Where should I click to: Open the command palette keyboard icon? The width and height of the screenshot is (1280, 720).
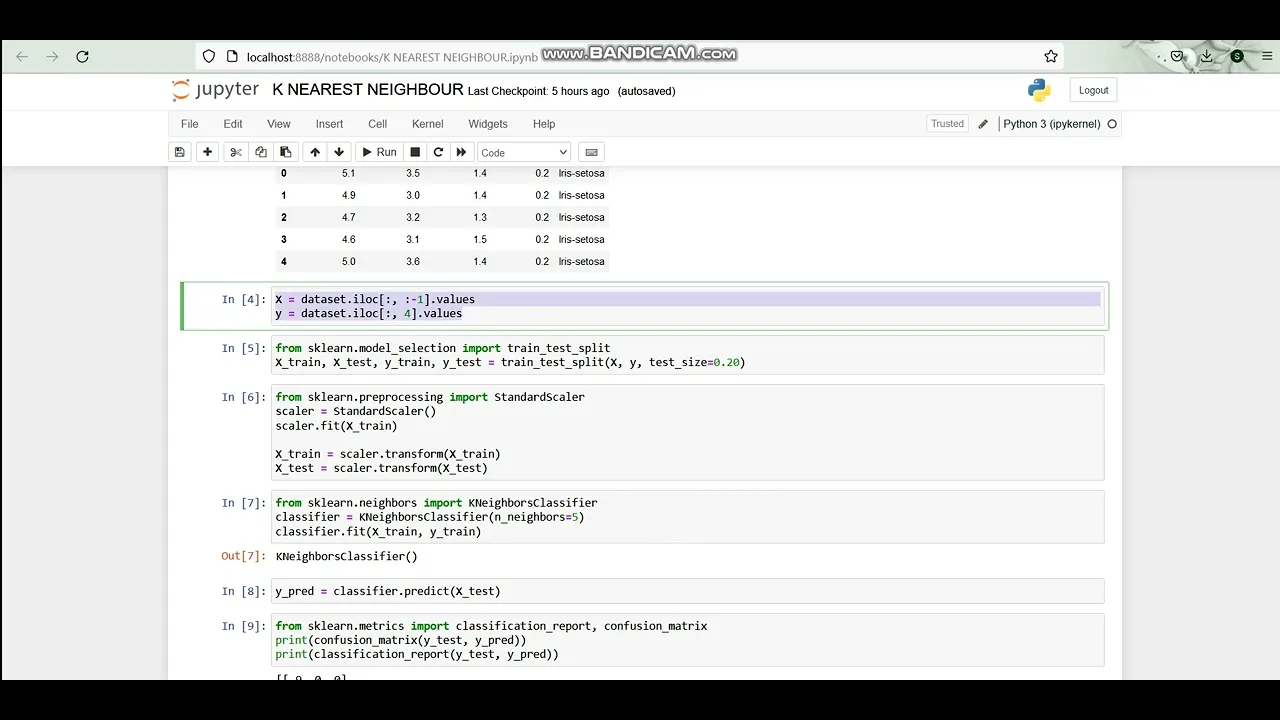591,152
